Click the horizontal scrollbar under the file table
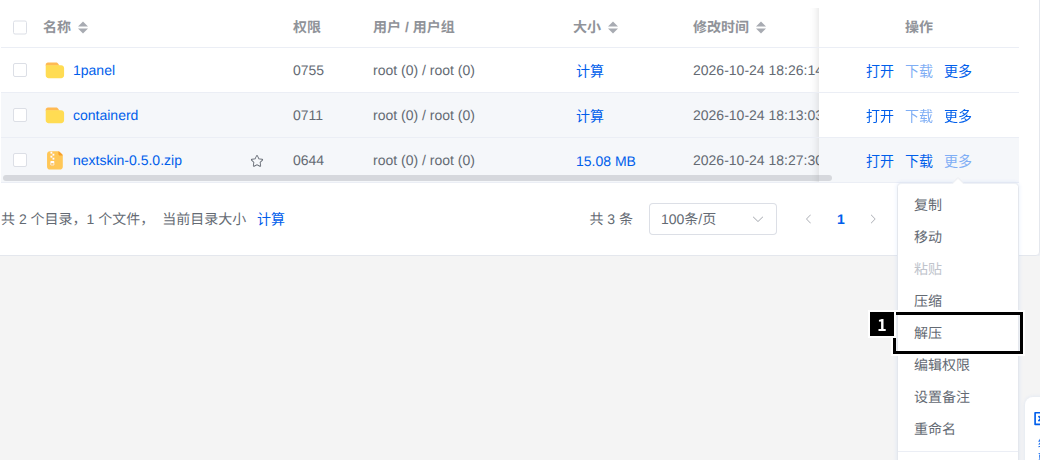The image size is (1040, 460). point(417,178)
